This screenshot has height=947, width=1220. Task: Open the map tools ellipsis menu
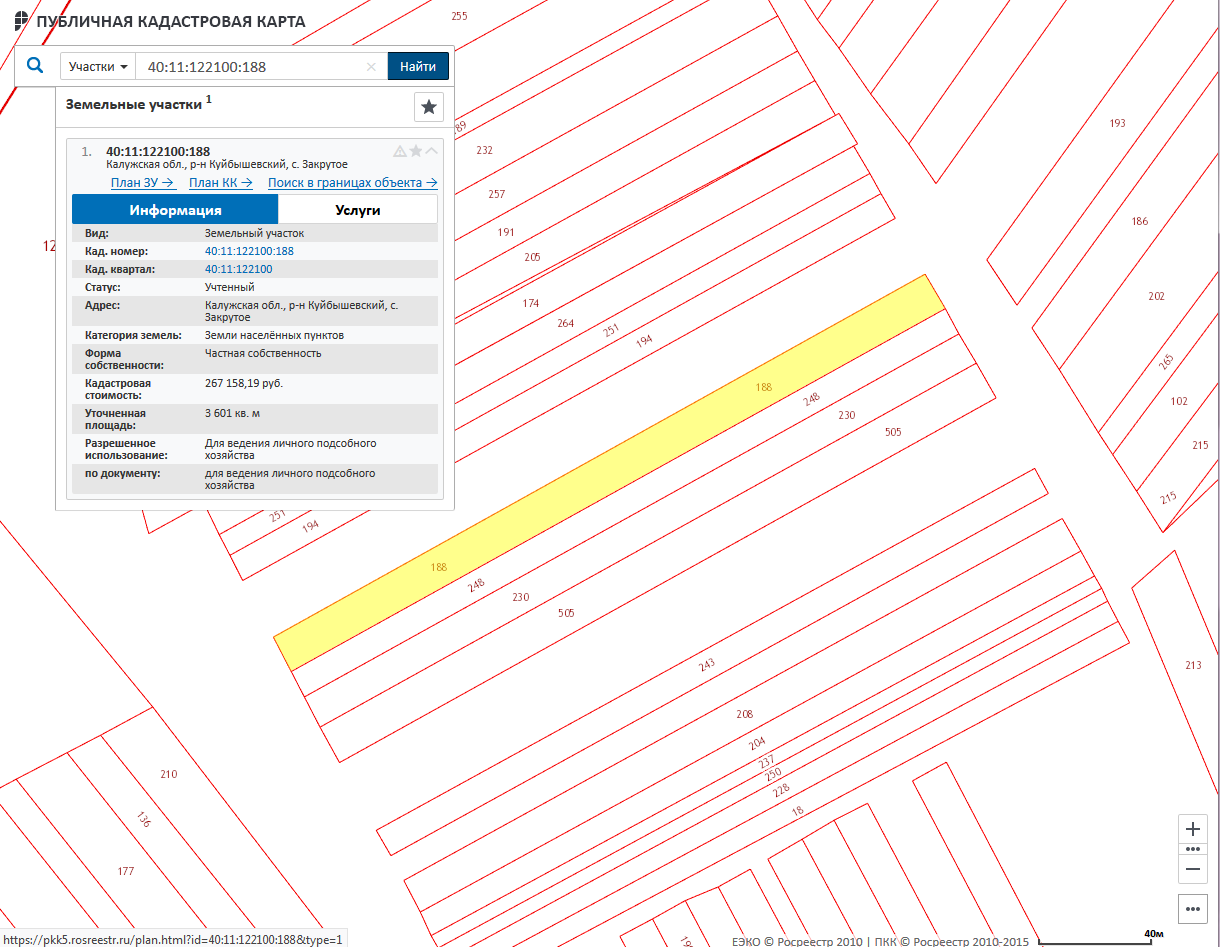pyautogui.click(x=1192, y=910)
